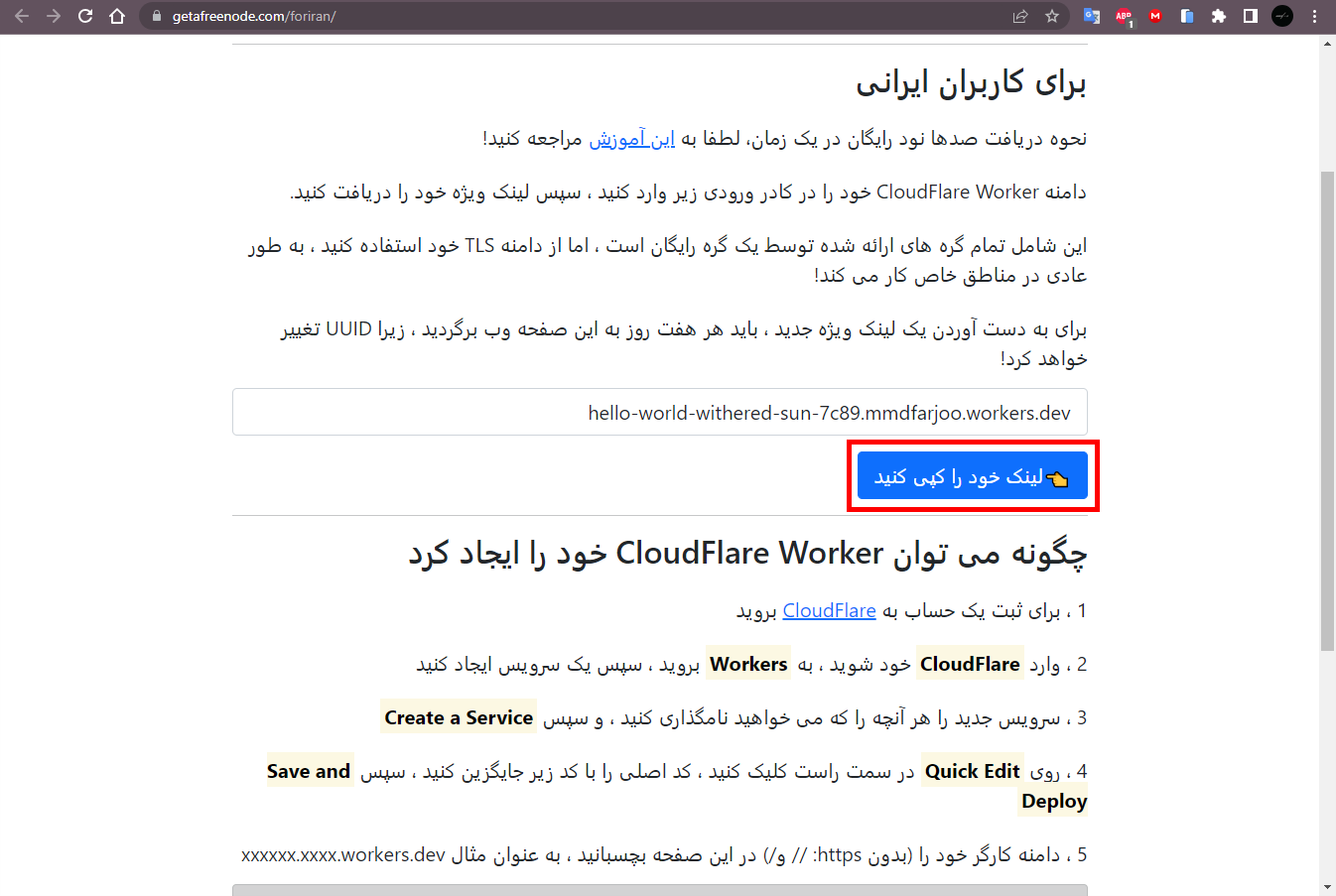Click the highlighted Quick Edit text
This screenshot has width=1336, height=896.
tap(972, 771)
